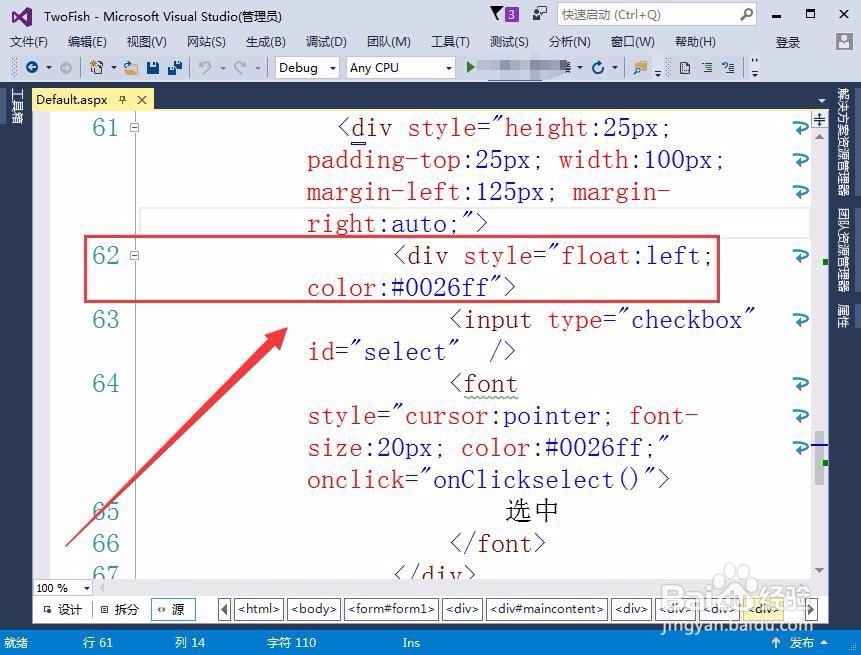Click the Refresh browser icon

(598, 68)
